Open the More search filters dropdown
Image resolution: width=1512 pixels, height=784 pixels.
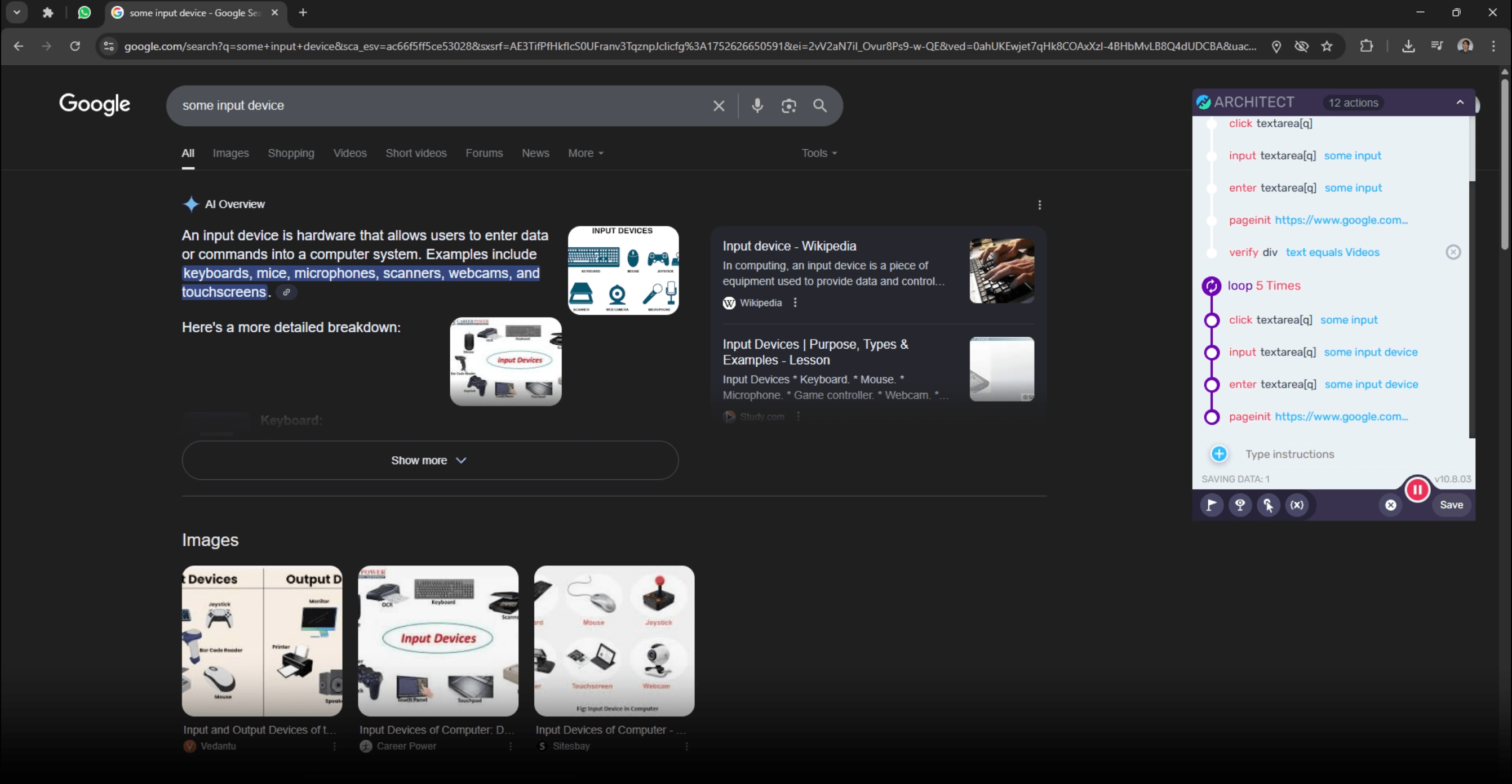(x=585, y=153)
